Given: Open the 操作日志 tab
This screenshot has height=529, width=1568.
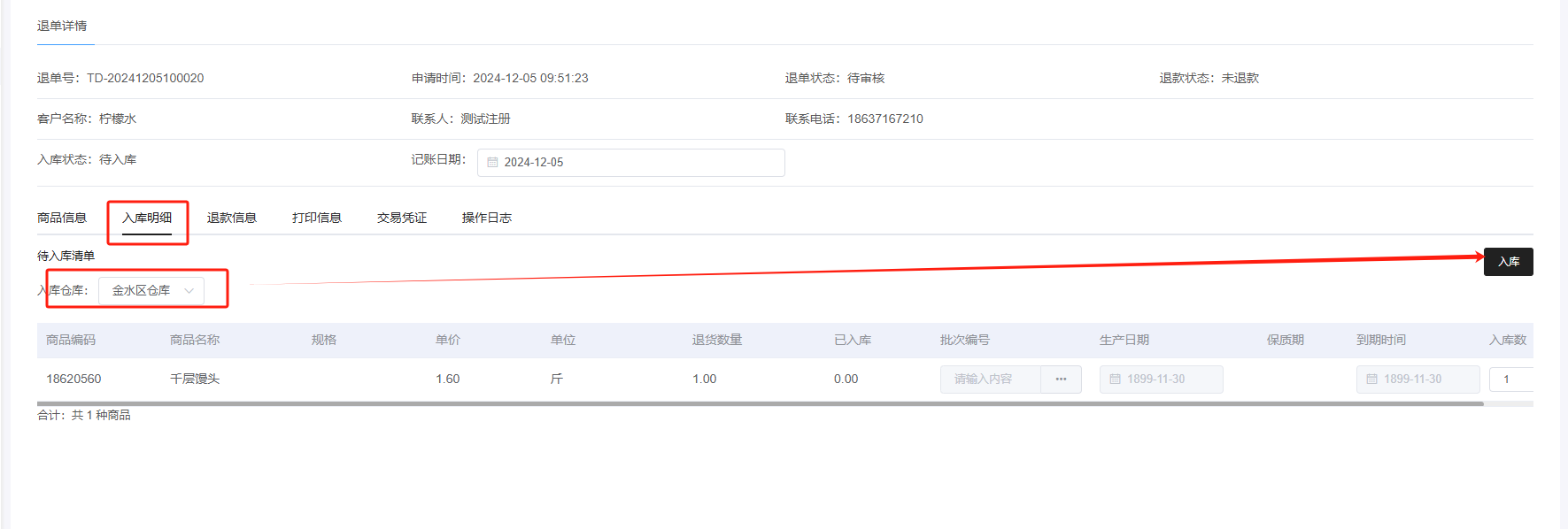Looking at the screenshot, I should click(x=487, y=218).
